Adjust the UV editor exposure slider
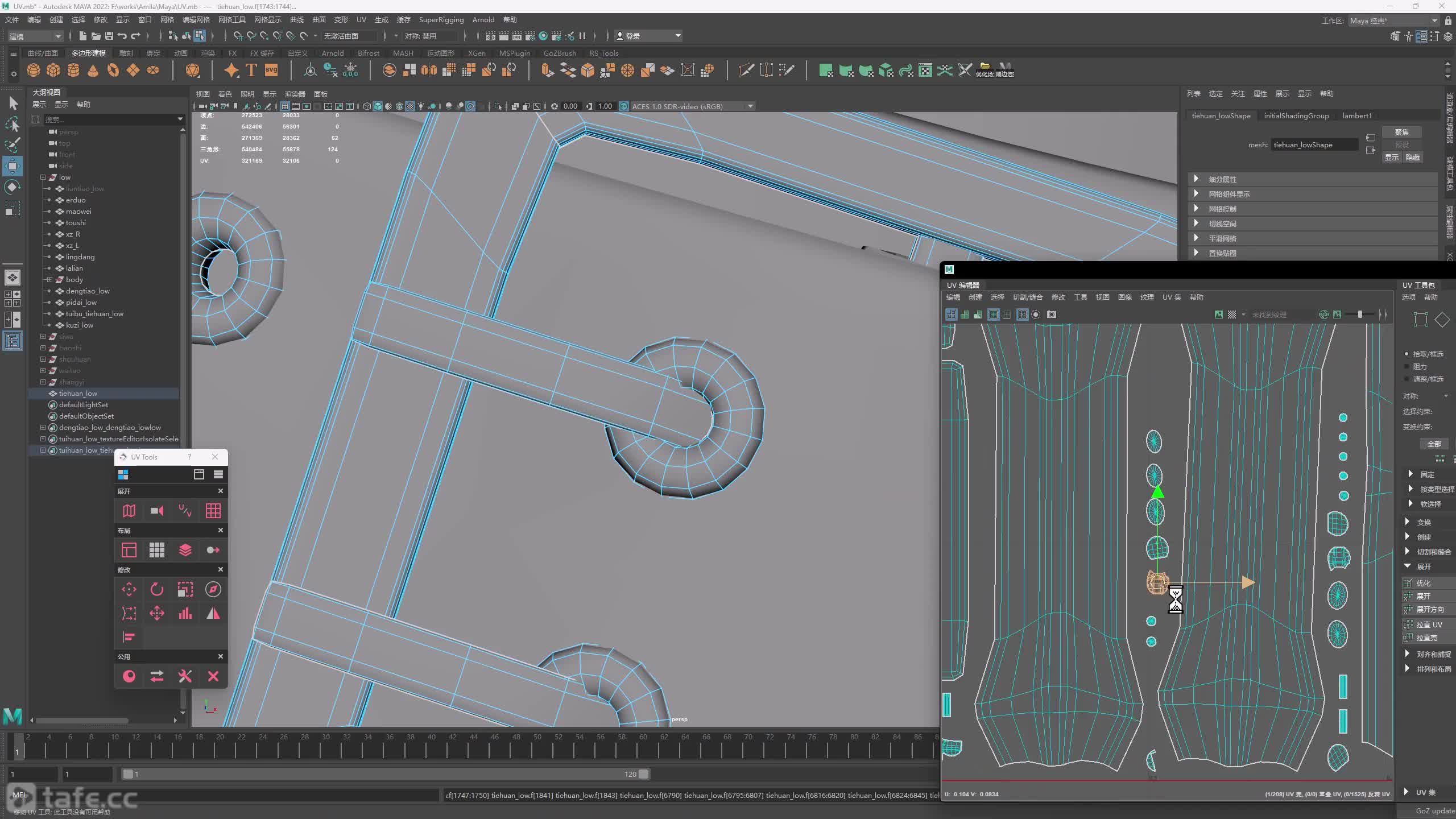The image size is (1456, 819). click(1360, 315)
